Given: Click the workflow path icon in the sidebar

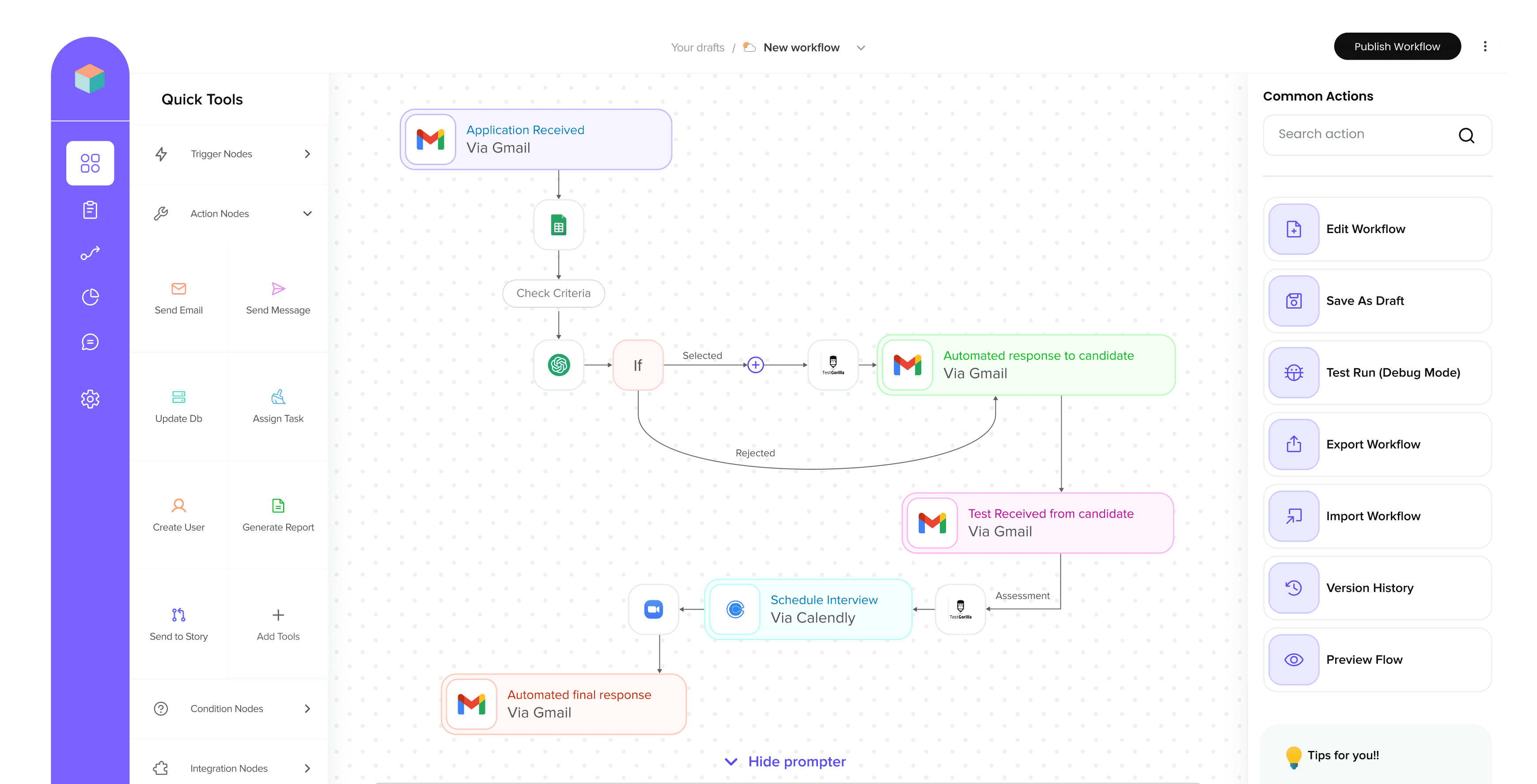Looking at the screenshot, I should (x=90, y=253).
